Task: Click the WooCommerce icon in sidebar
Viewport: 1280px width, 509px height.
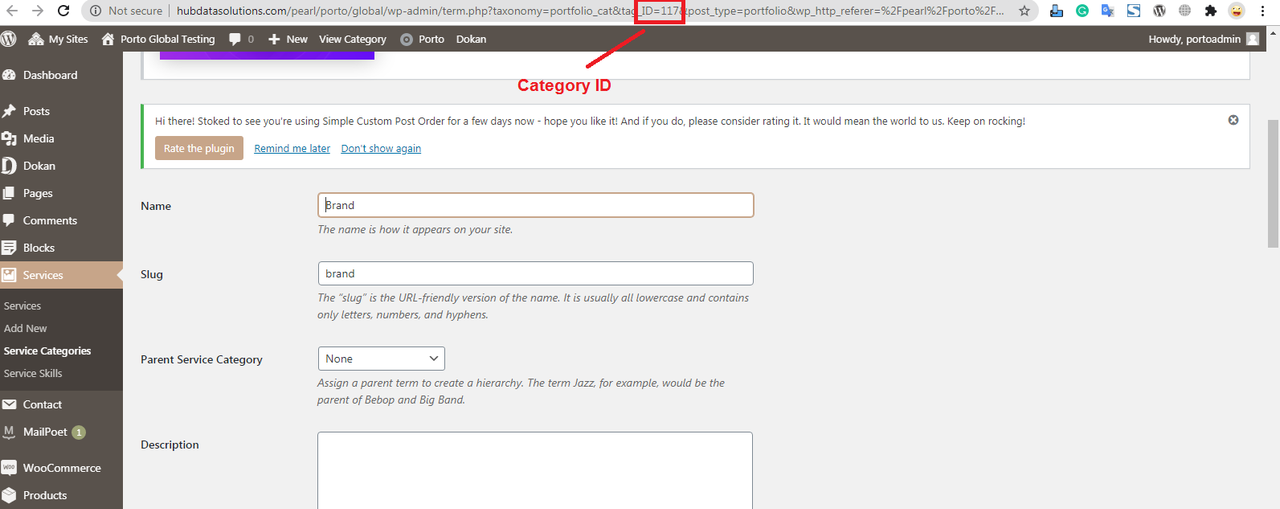Action: (x=9, y=468)
